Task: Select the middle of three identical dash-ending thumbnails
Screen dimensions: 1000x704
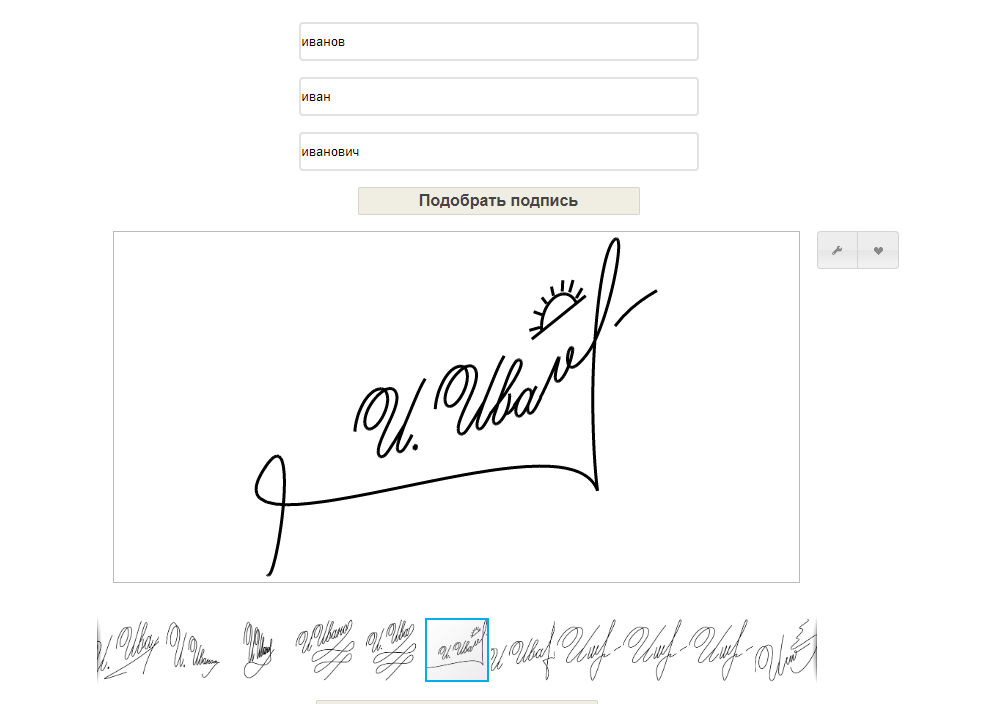Action: tap(654, 650)
